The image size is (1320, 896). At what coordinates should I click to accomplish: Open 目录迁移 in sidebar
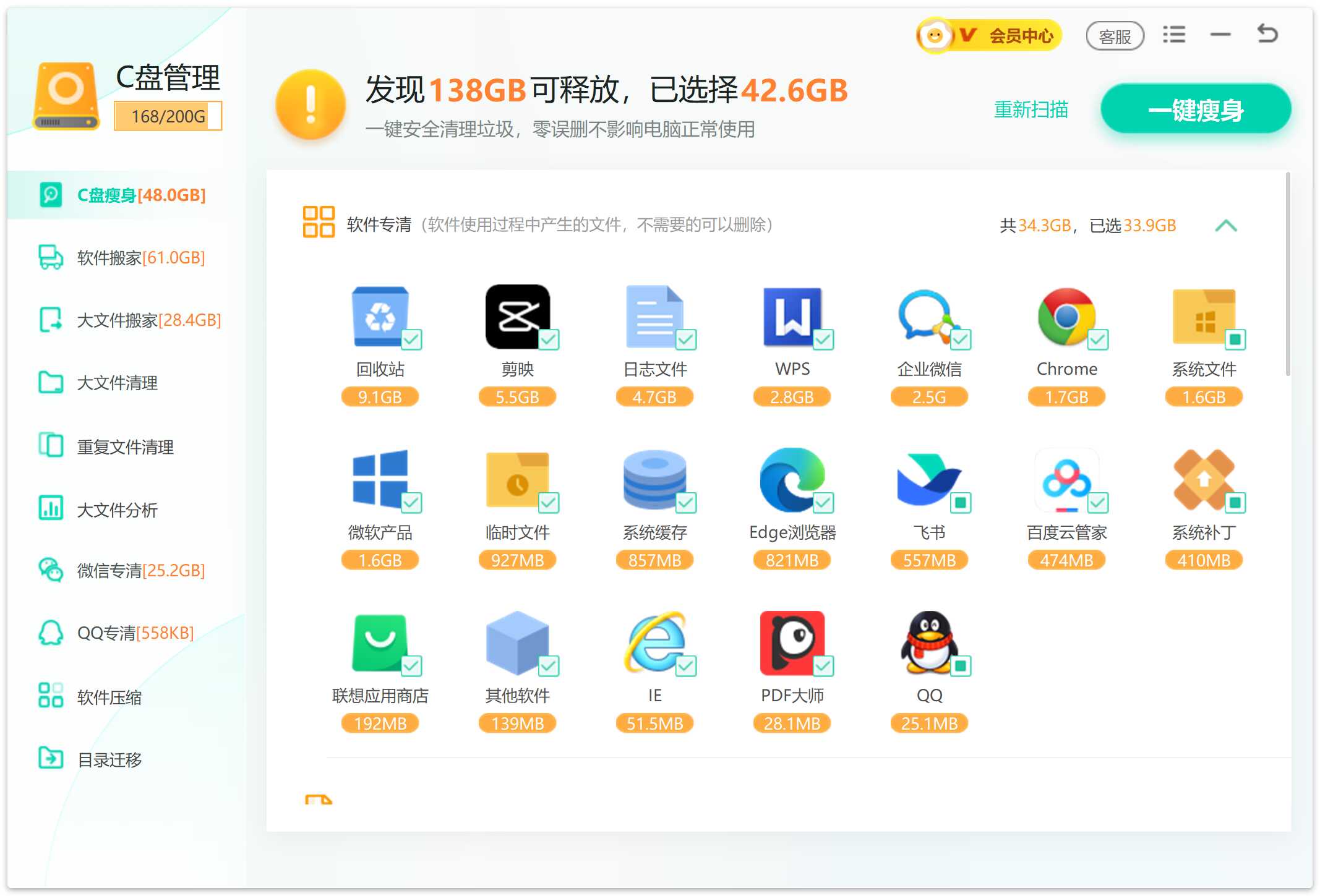pyautogui.click(x=126, y=759)
